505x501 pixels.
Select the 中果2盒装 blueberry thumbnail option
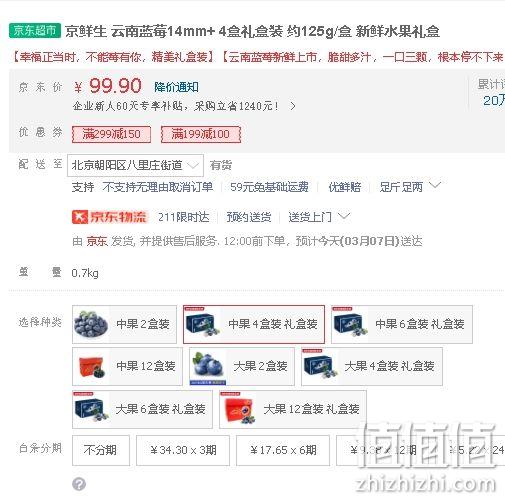click(124, 324)
